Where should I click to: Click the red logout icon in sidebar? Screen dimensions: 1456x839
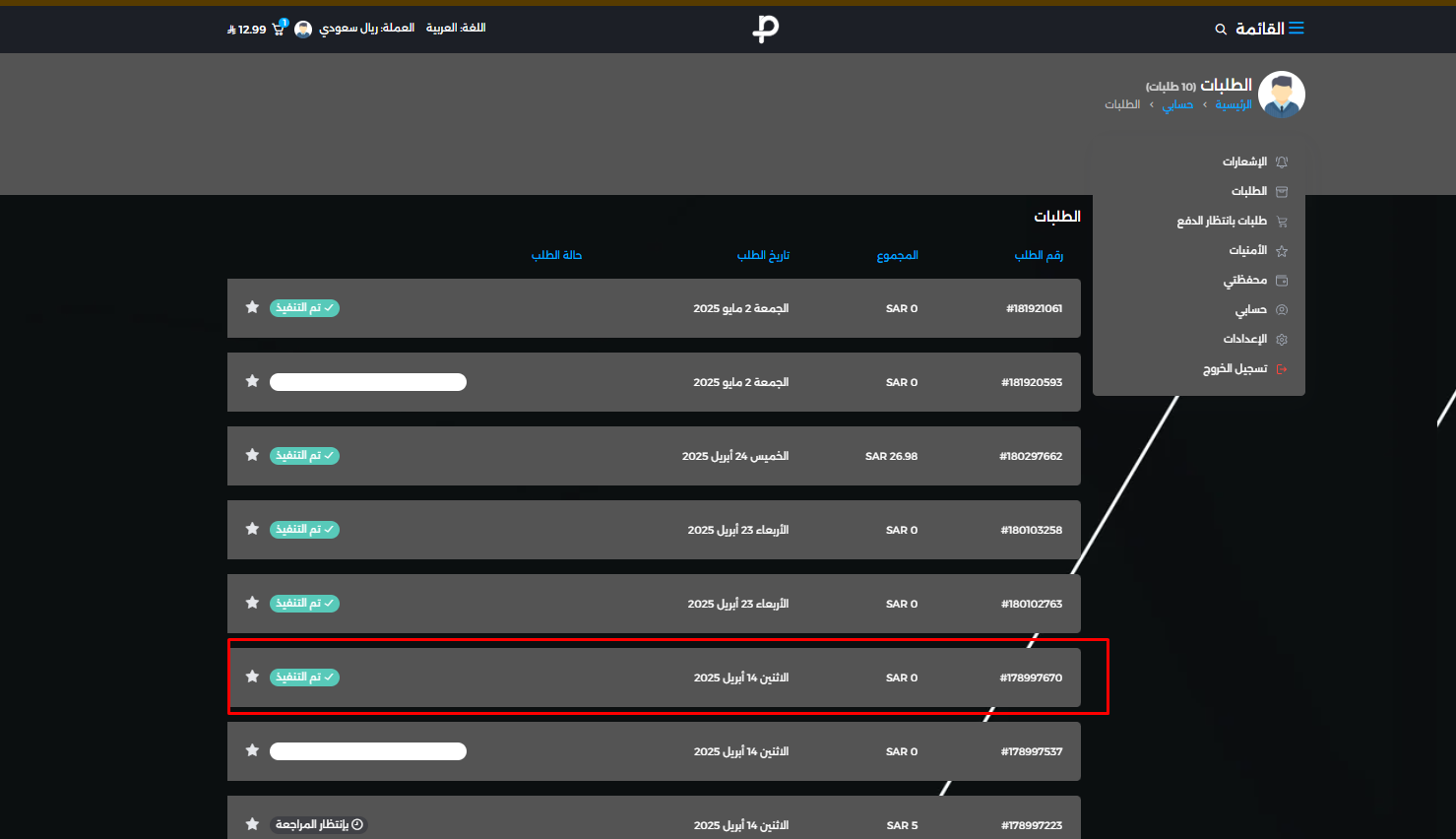(x=1282, y=369)
